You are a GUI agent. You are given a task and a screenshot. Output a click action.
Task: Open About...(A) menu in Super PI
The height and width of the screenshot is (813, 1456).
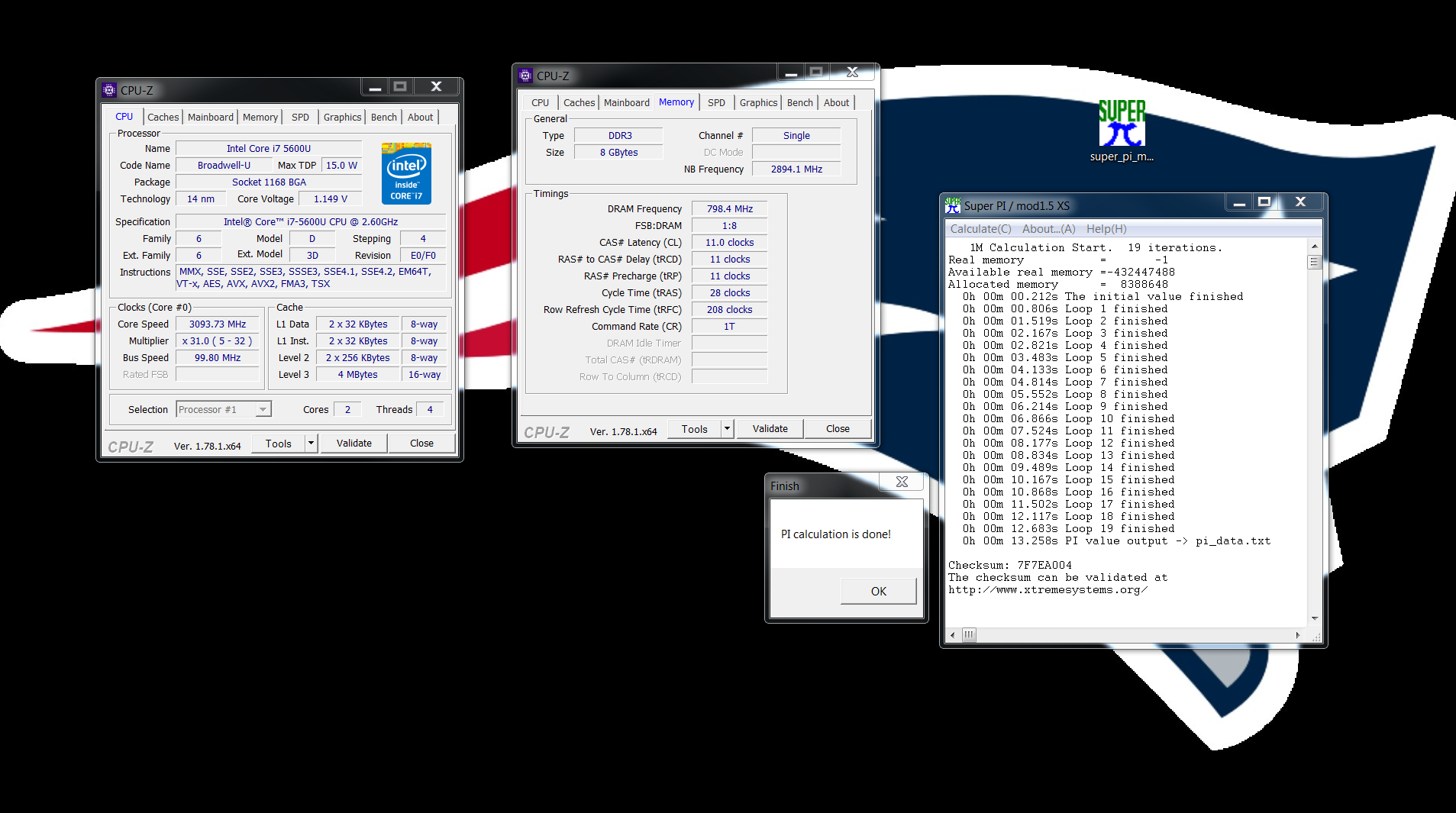pos(1048,229)
